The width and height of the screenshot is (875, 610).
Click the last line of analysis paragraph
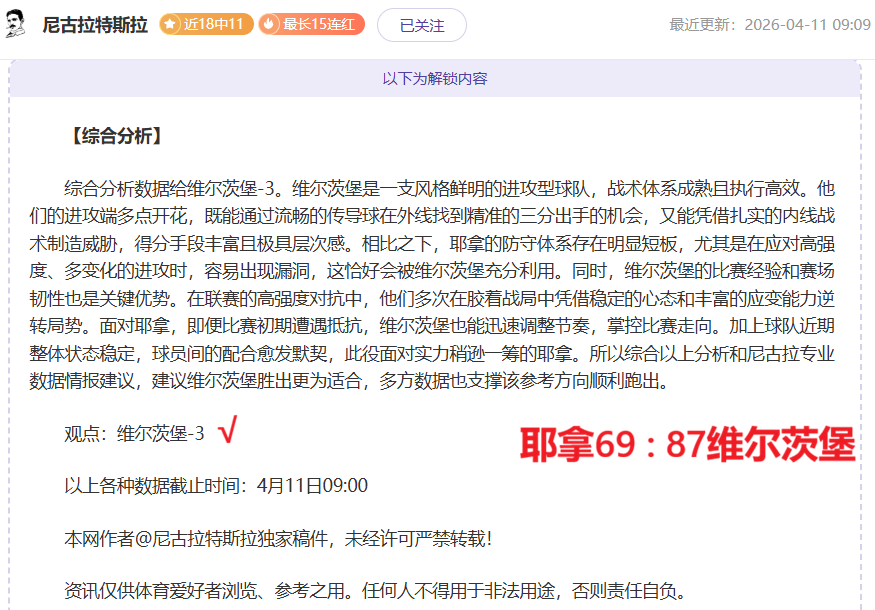366,381
